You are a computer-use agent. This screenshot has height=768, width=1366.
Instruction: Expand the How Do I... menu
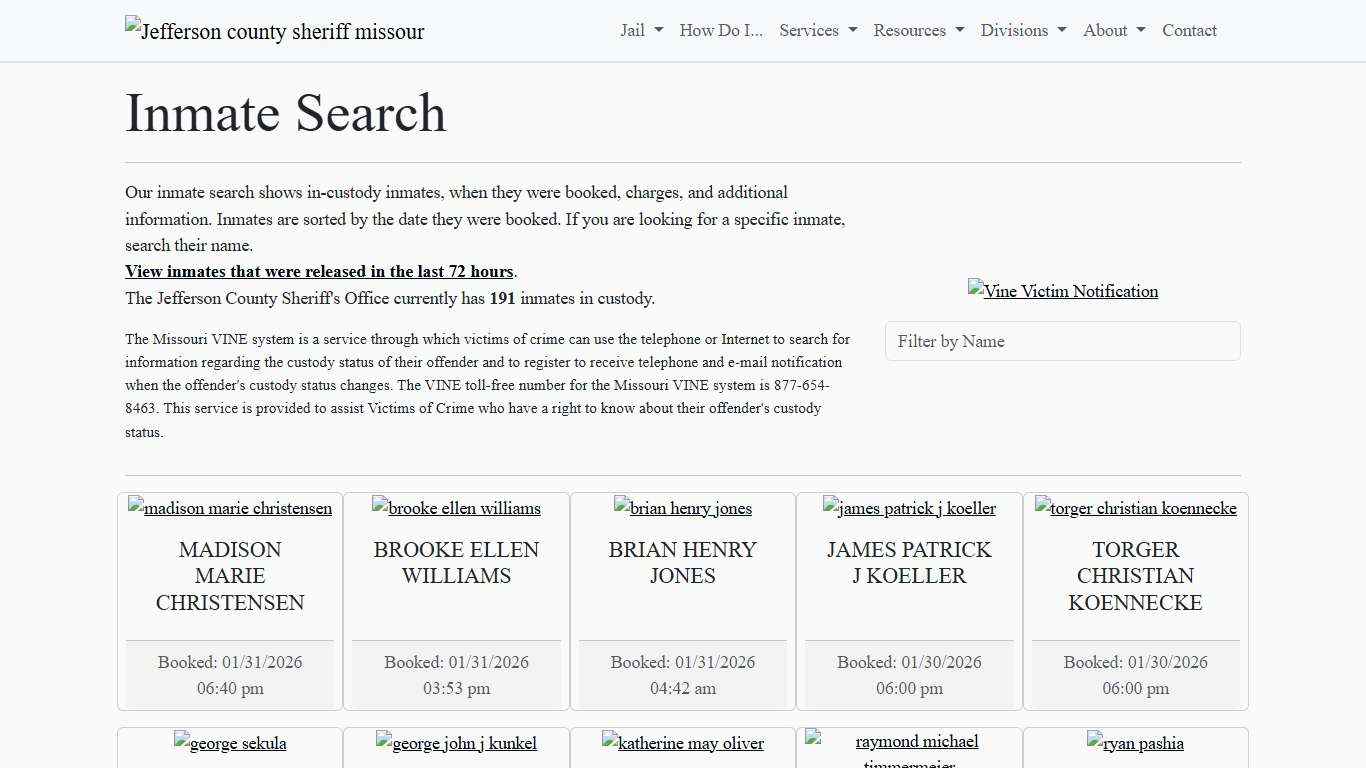(x=720, y=30)
